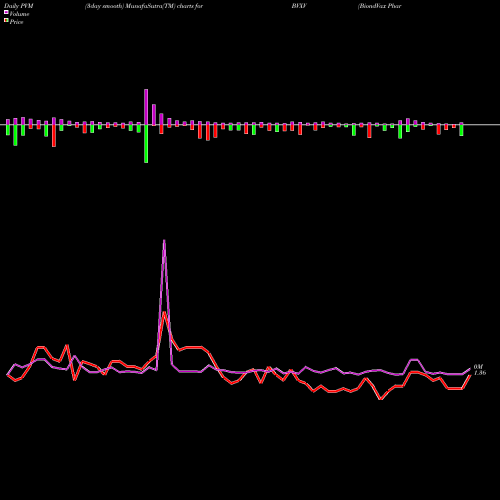Click the tallest green bar below the baseline
The height and width of the screenshot is (500, 500).
[x=146, y=144]
